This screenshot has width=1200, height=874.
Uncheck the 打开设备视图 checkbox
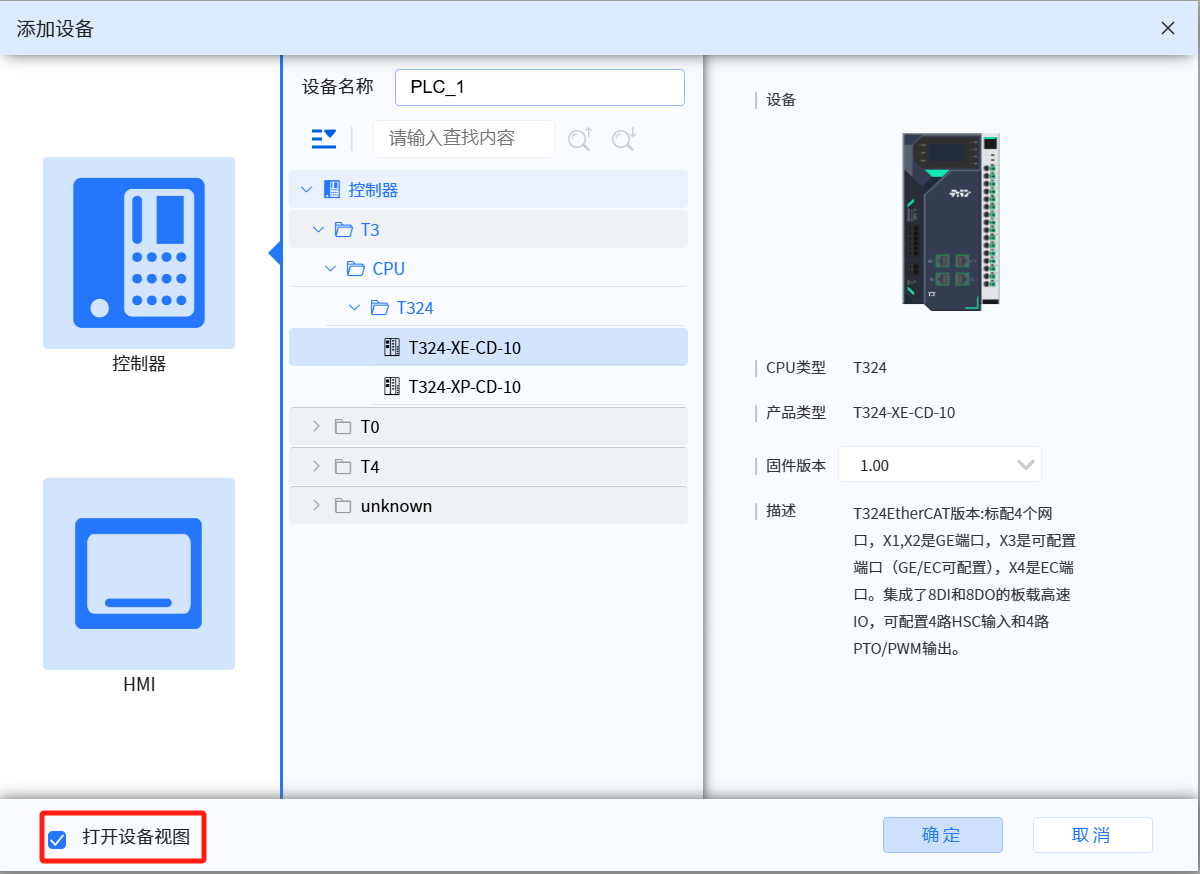tap(57, 837)
